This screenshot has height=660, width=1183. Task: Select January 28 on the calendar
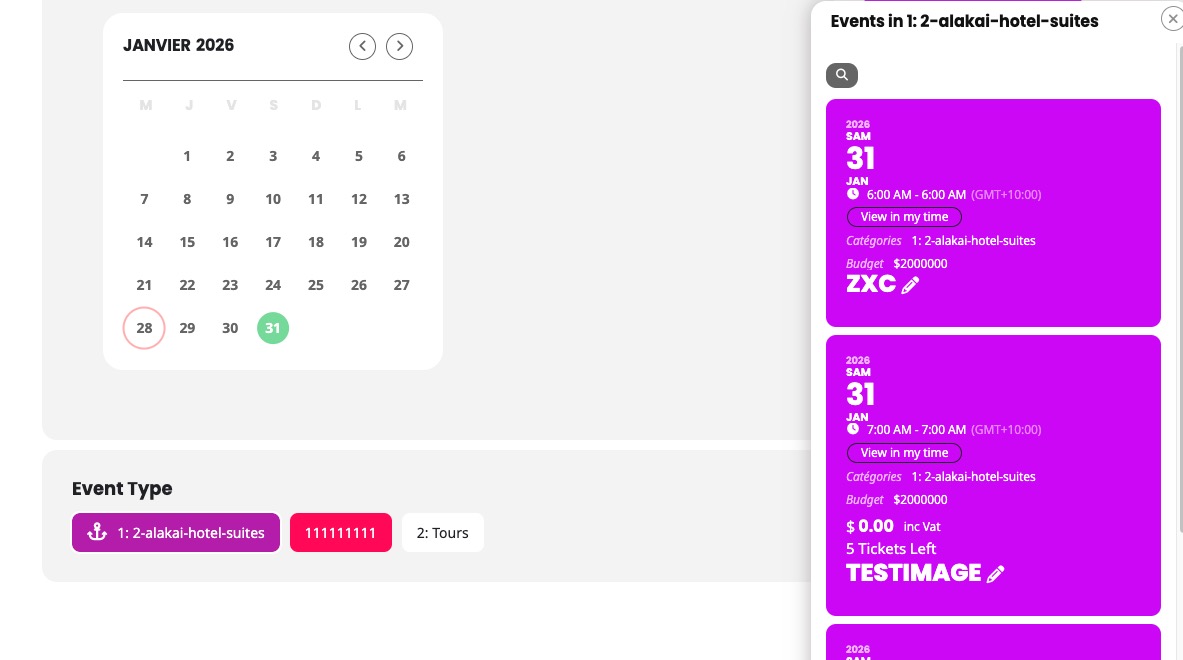[144, 328]
